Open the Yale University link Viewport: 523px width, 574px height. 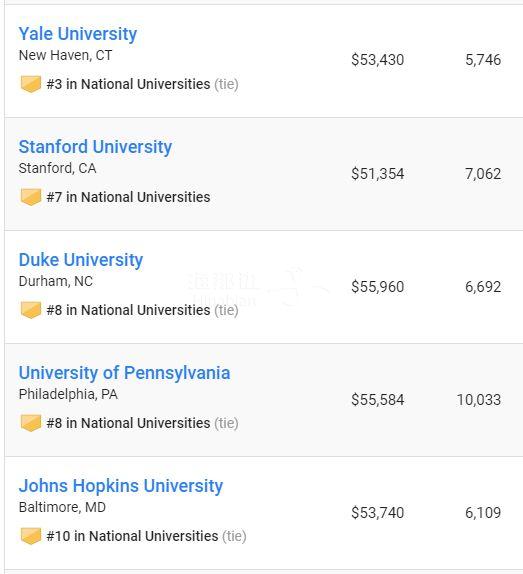pyautogui.click(x=78, y=34)
